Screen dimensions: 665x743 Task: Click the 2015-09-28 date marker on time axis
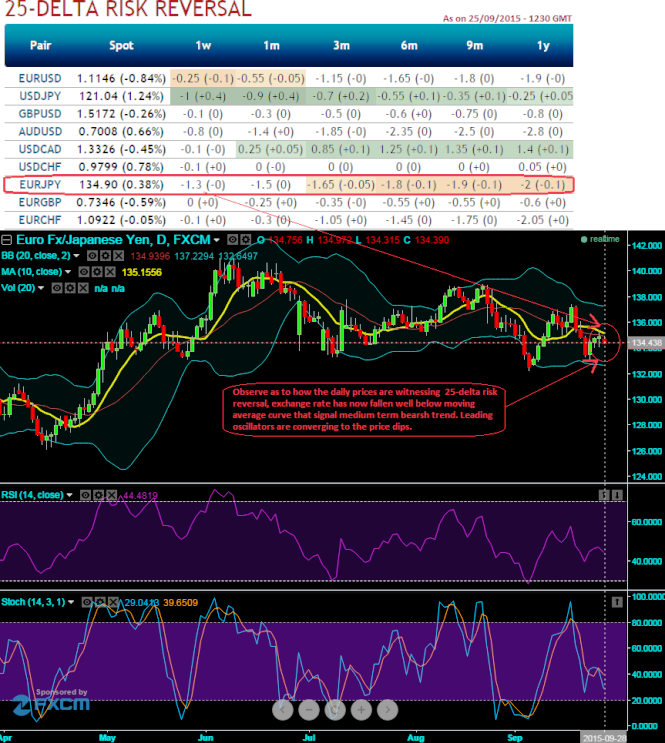pos(604,738)
